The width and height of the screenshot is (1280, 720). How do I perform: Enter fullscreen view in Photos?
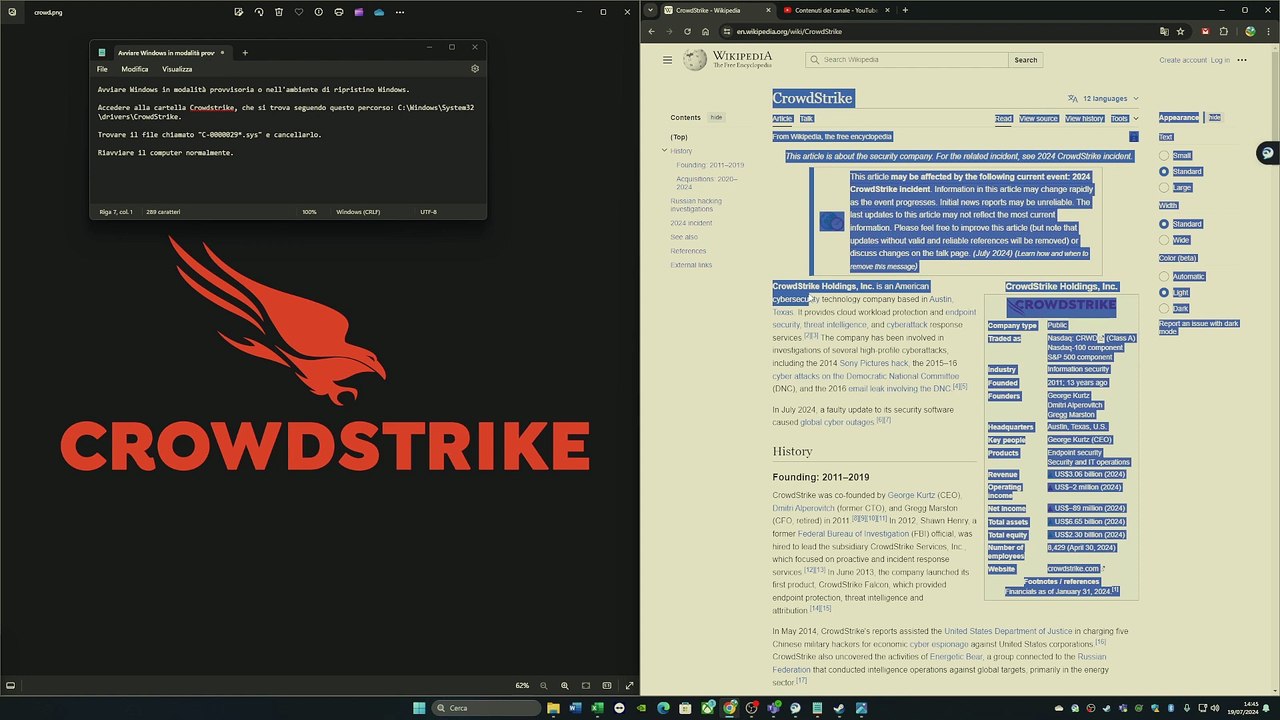[629, 686]
